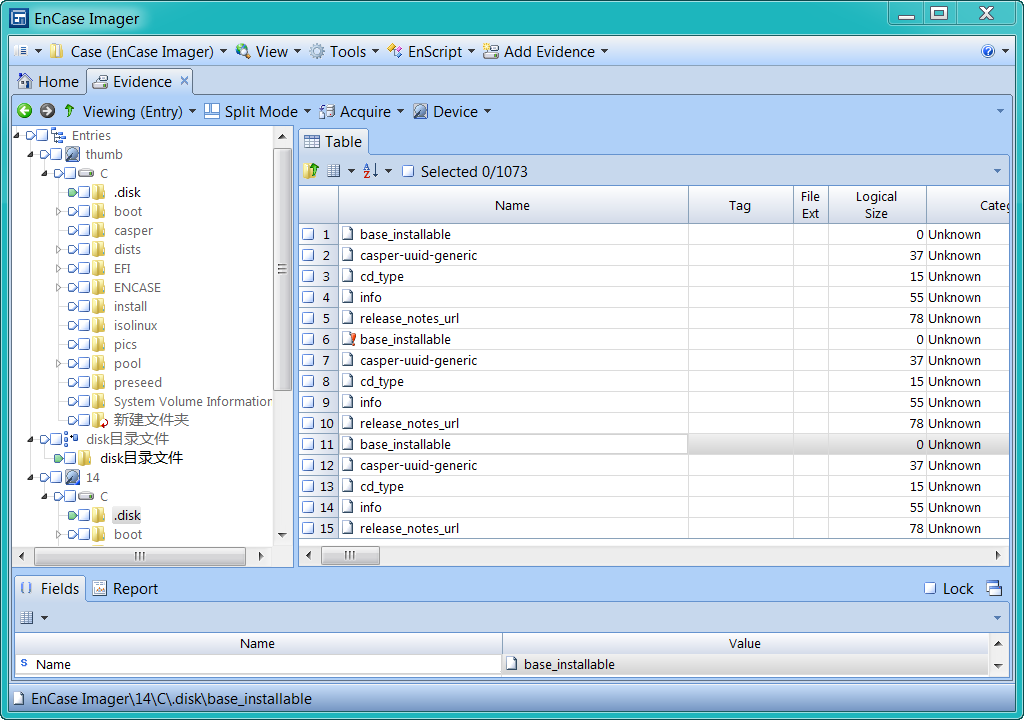Check the box for row 5 release_notes_url
Image resolution: width=1024 pixels, height=720 pixels.
308,318
